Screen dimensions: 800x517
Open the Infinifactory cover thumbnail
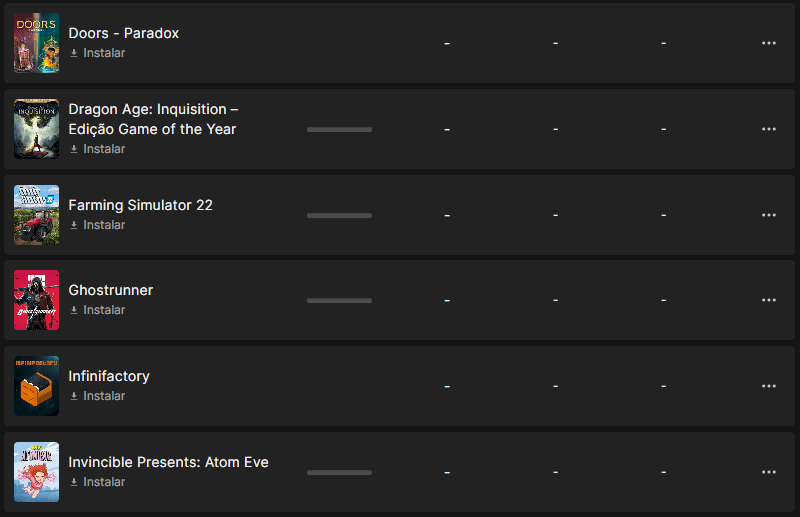click(36, 386)
